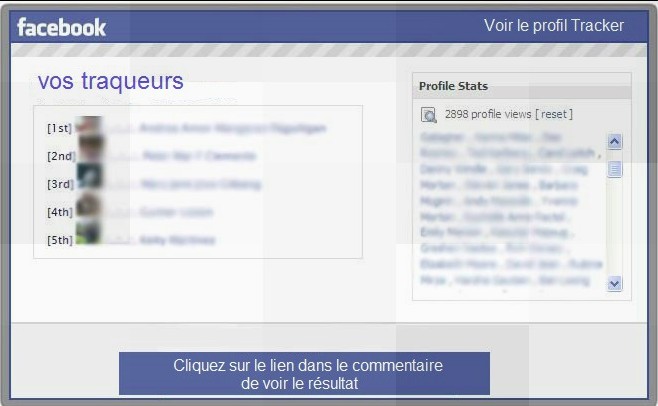Open the [2nd] tracker's profile picture
The height and width of the screenshot is (406, 658).
click(90, 149)
